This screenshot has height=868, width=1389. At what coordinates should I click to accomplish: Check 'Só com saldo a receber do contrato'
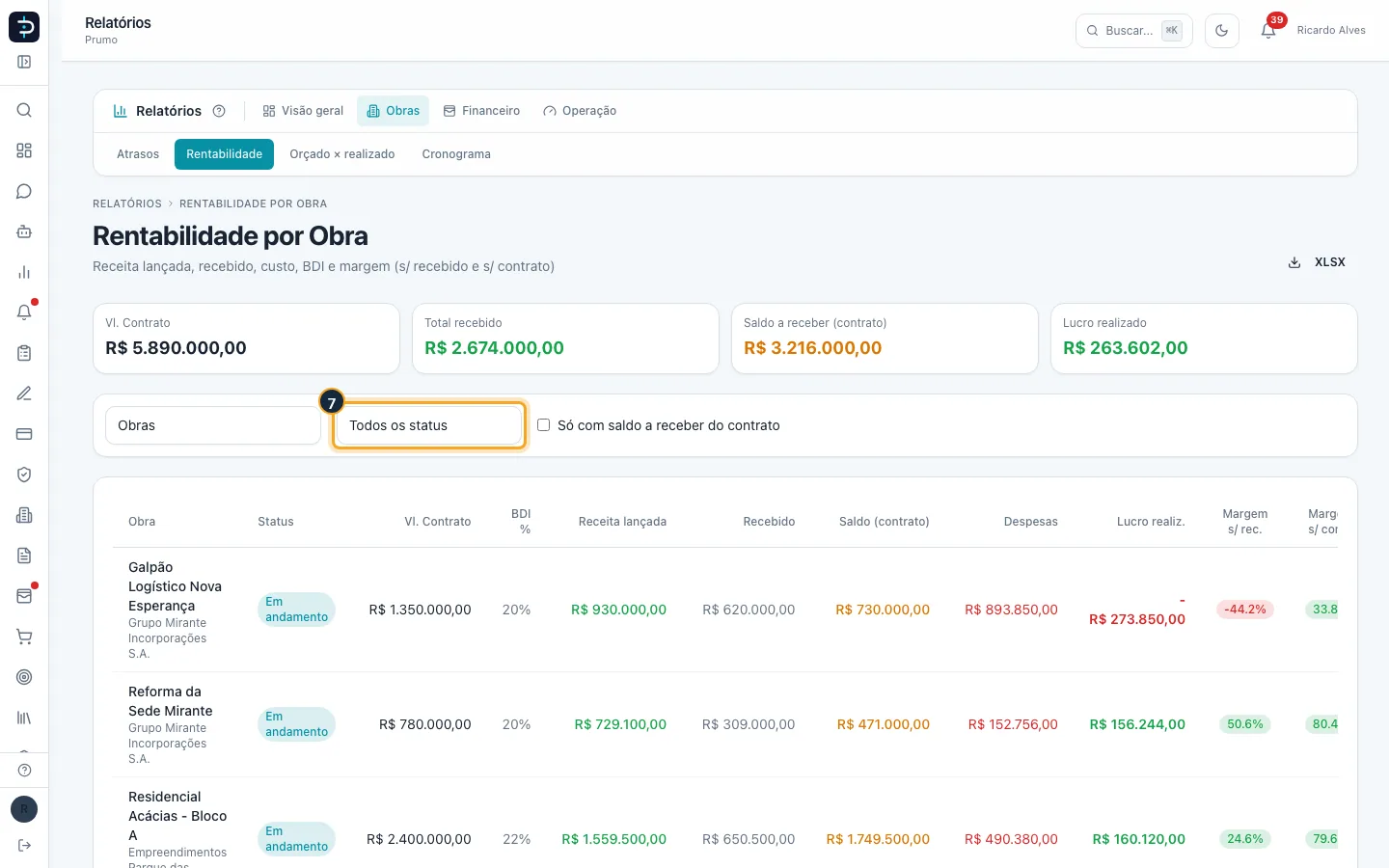(544, 424)
